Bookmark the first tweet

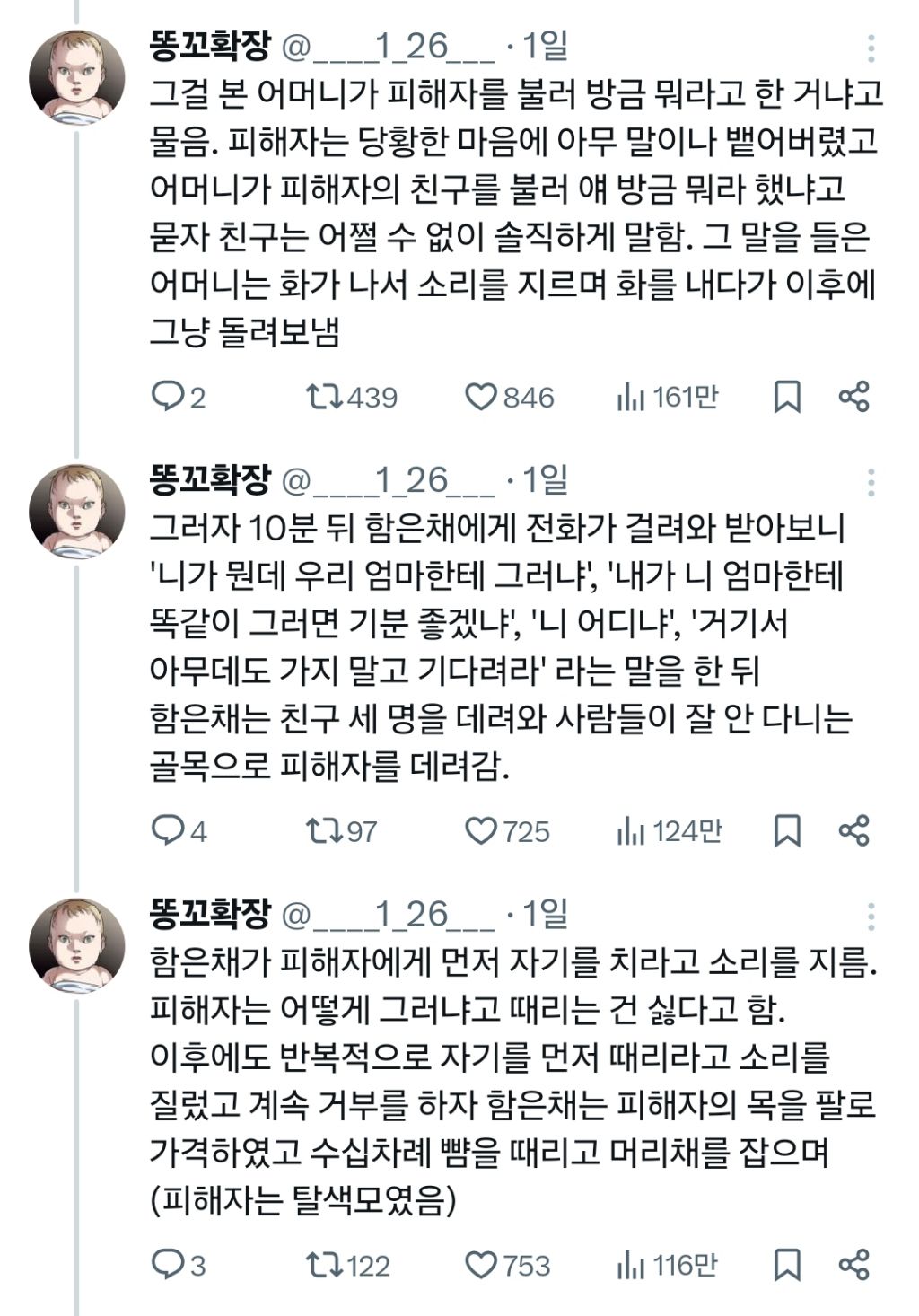pos(787,397)
